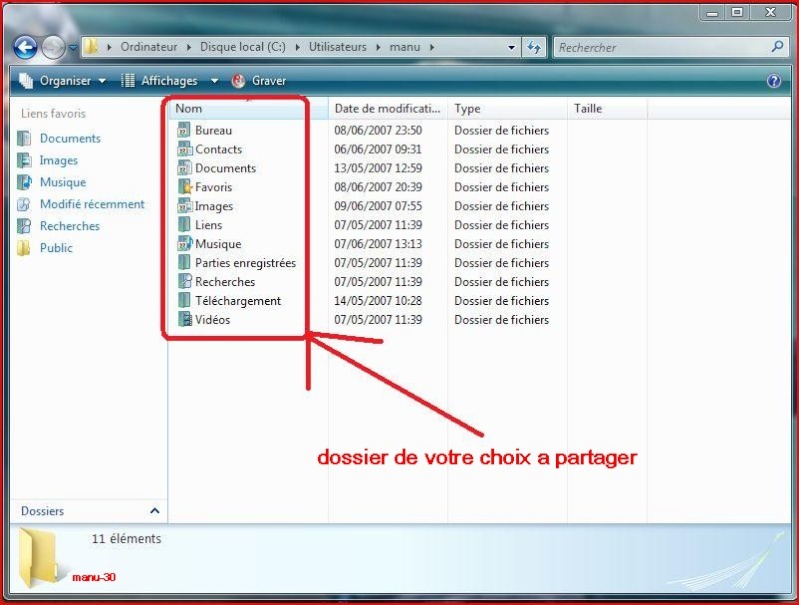Sort by the Nom column header
799x605 pixels.
[x=249, y=109]
